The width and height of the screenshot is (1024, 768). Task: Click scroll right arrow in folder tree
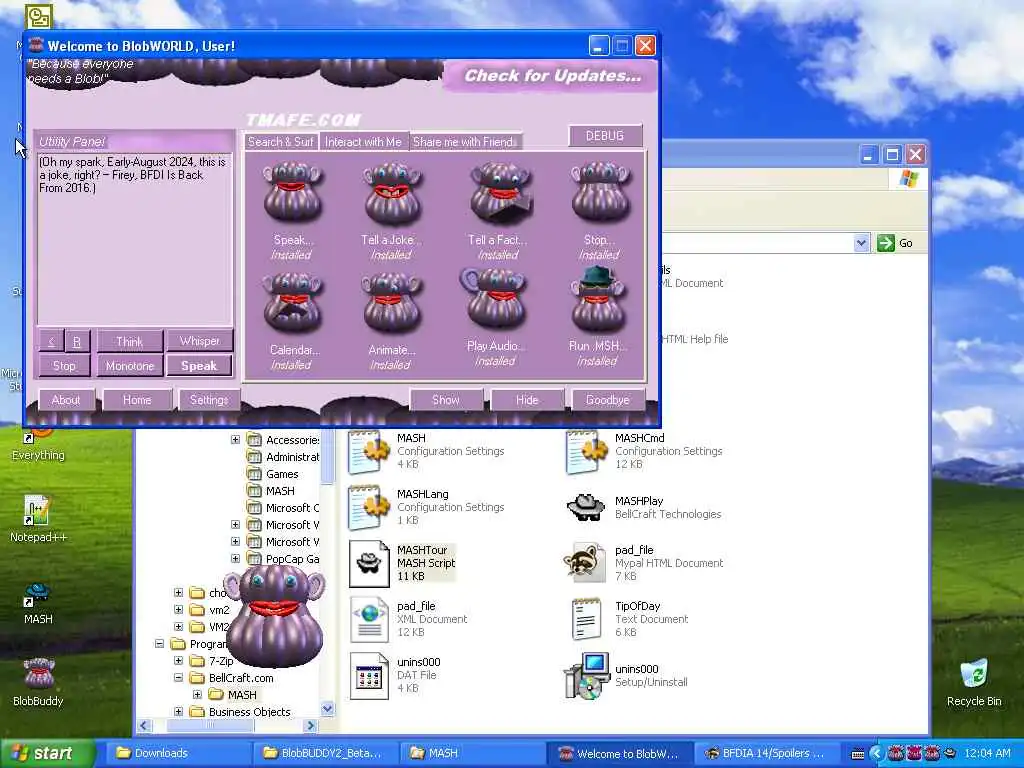[311, 726]
